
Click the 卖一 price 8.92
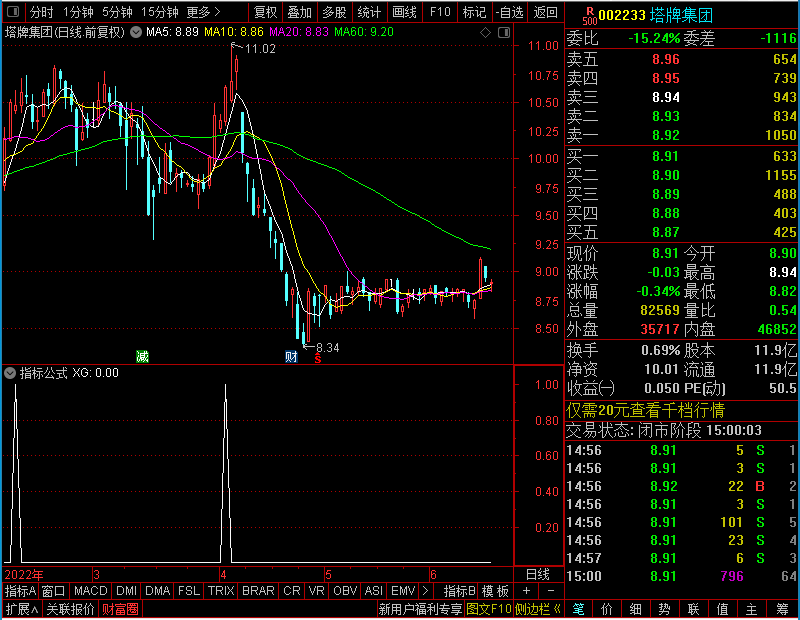pos(666,135)
